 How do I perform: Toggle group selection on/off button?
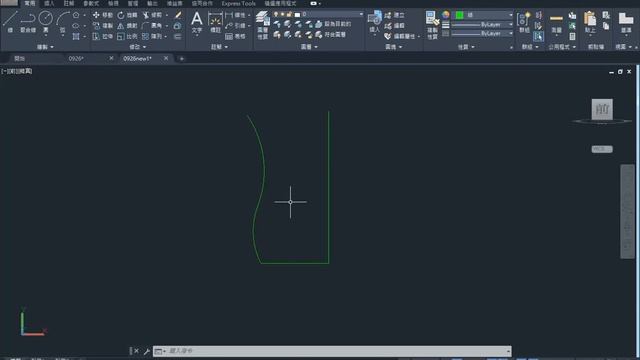coord(539,36)
